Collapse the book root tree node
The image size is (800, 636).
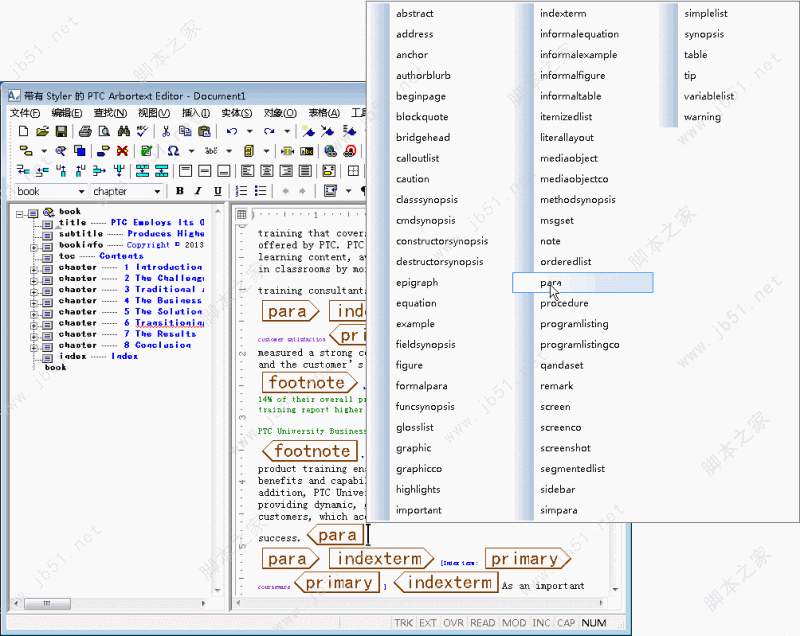pos(20,214)
